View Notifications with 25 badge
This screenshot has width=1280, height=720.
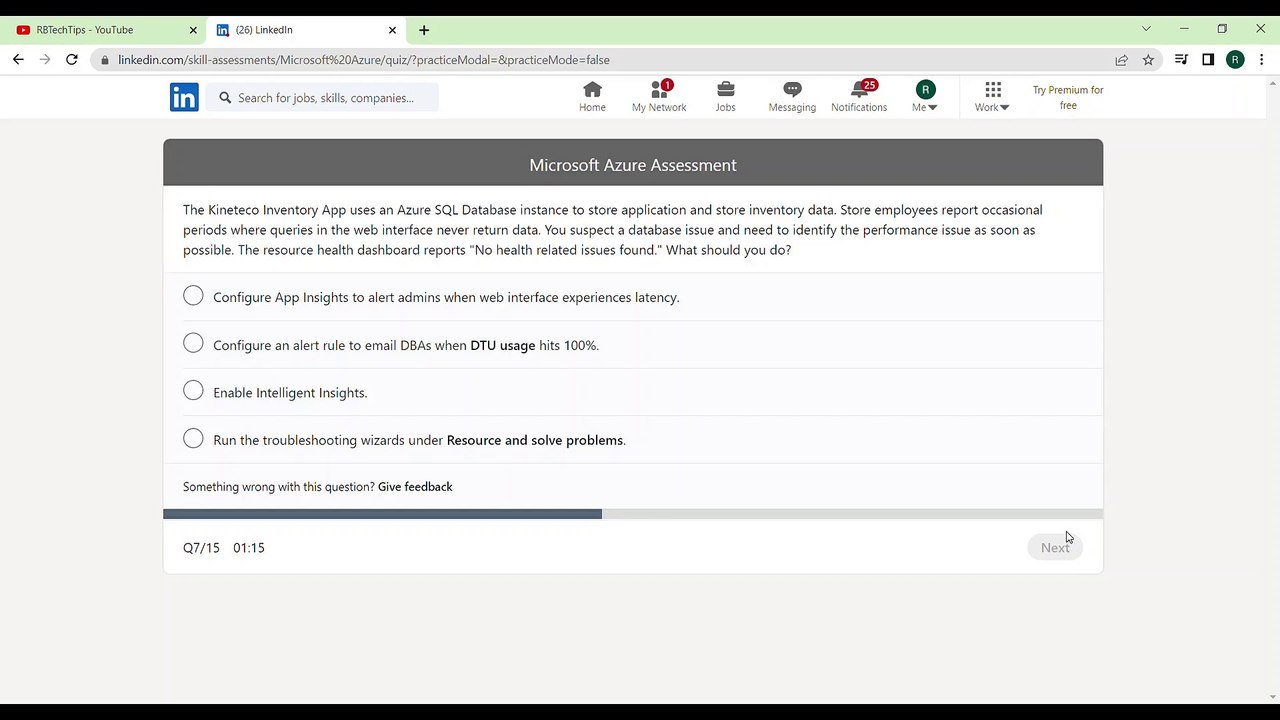click(x=859, y=97)
